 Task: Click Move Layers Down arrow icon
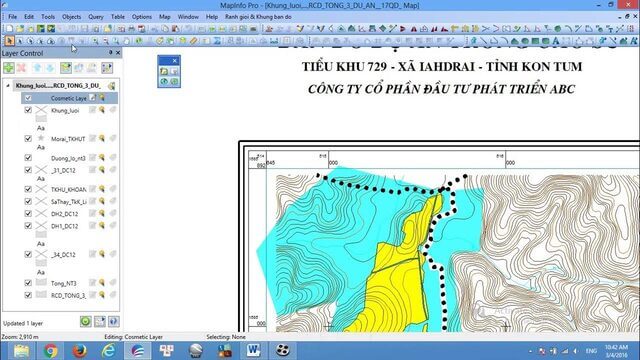click(49, 68)
